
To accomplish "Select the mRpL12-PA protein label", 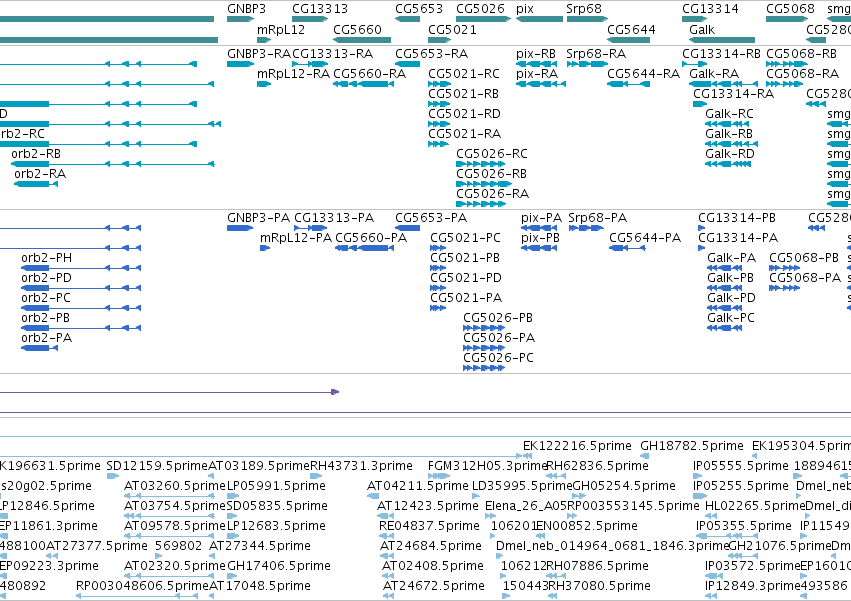I will (x=296, y=238).
